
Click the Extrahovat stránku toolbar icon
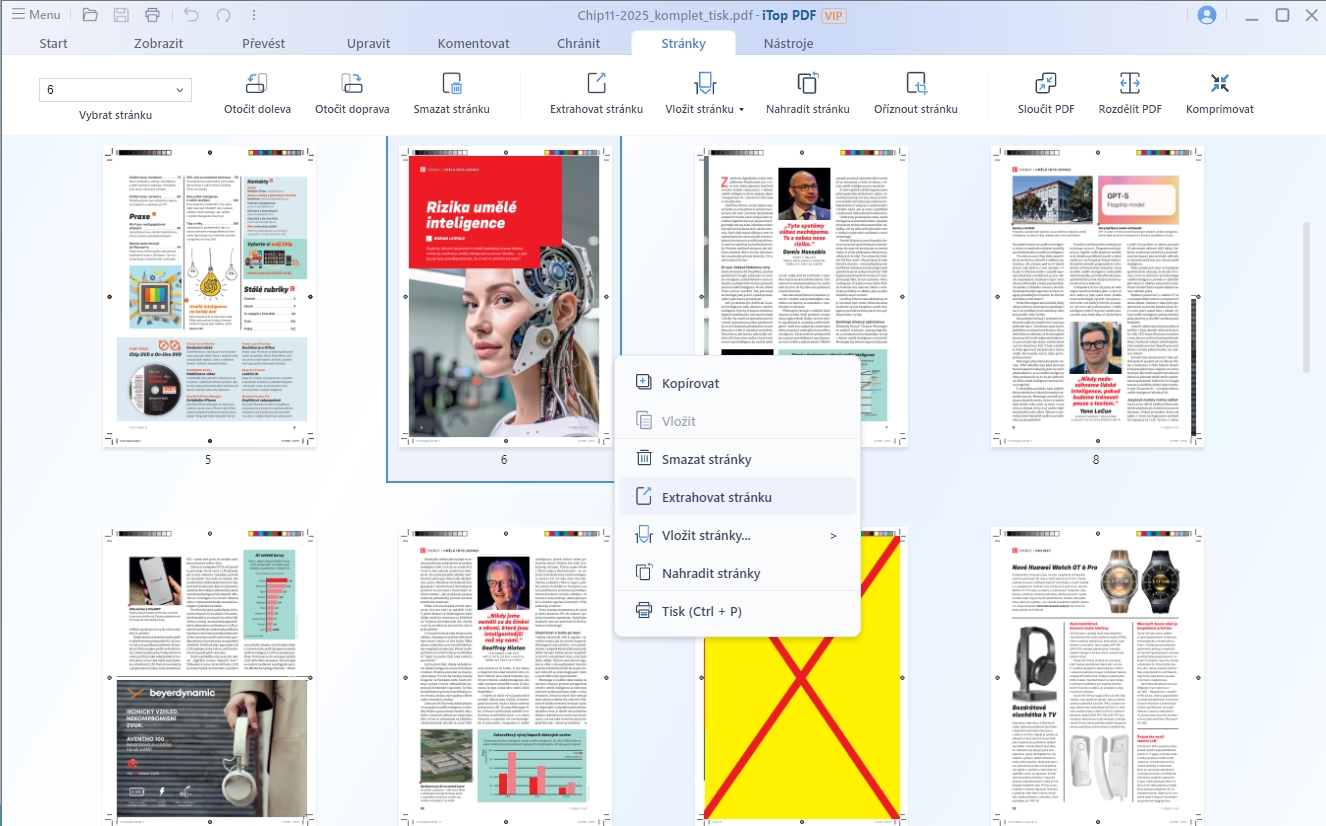[596, 84]
